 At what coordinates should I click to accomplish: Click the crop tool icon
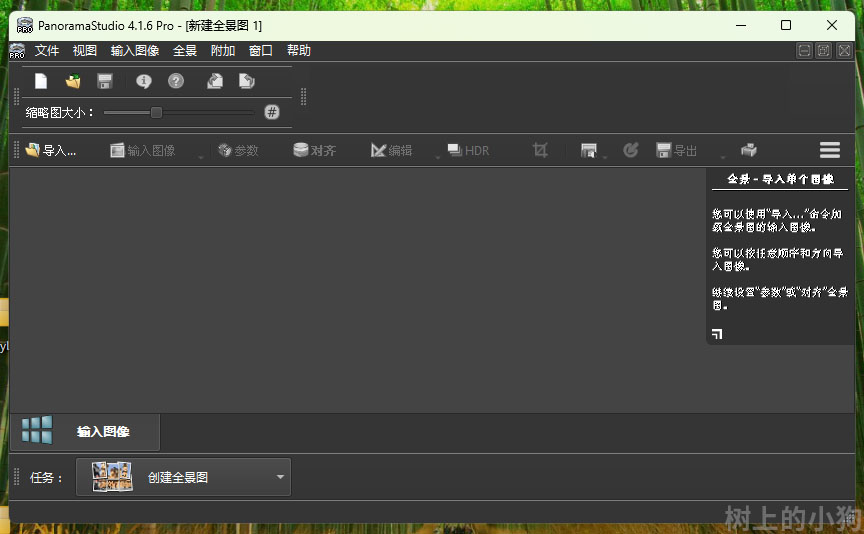(541, 150)
